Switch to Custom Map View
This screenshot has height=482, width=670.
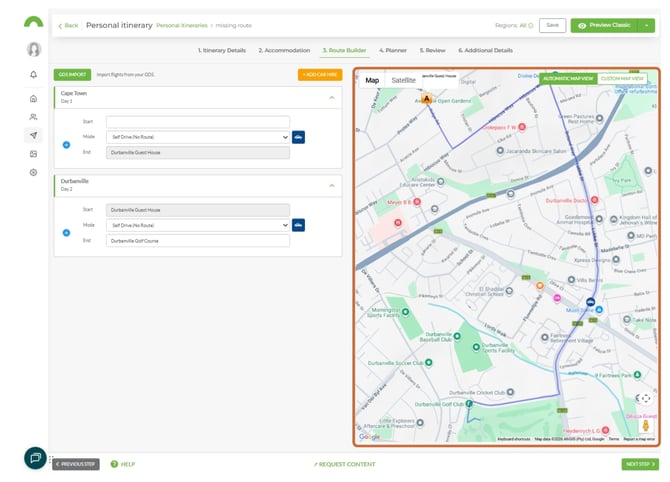click(622, 79)
